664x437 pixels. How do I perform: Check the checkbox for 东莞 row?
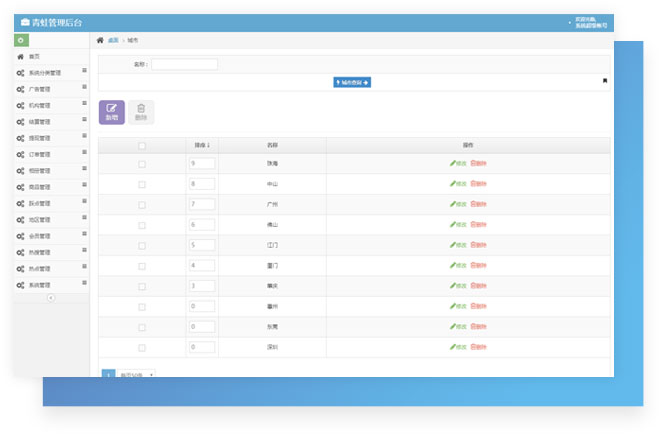coord(142,327)
